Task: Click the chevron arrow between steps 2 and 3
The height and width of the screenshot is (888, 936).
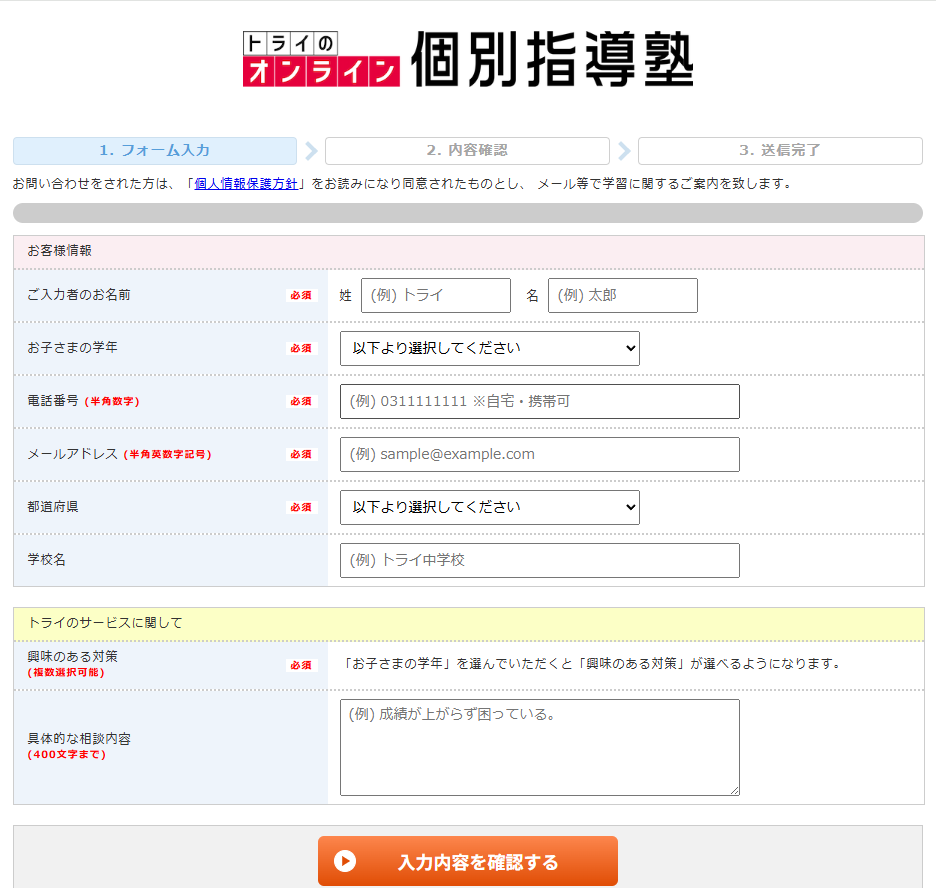Action: point(624,151)
